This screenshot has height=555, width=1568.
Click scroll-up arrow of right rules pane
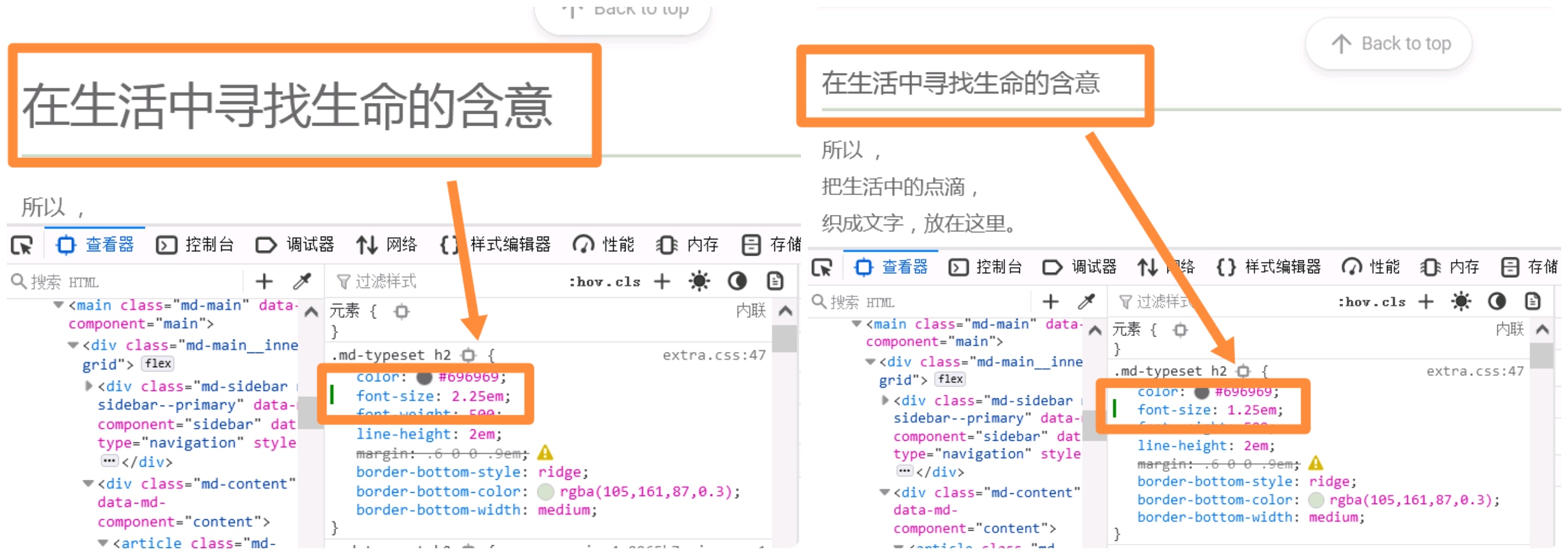point(1542,330)
